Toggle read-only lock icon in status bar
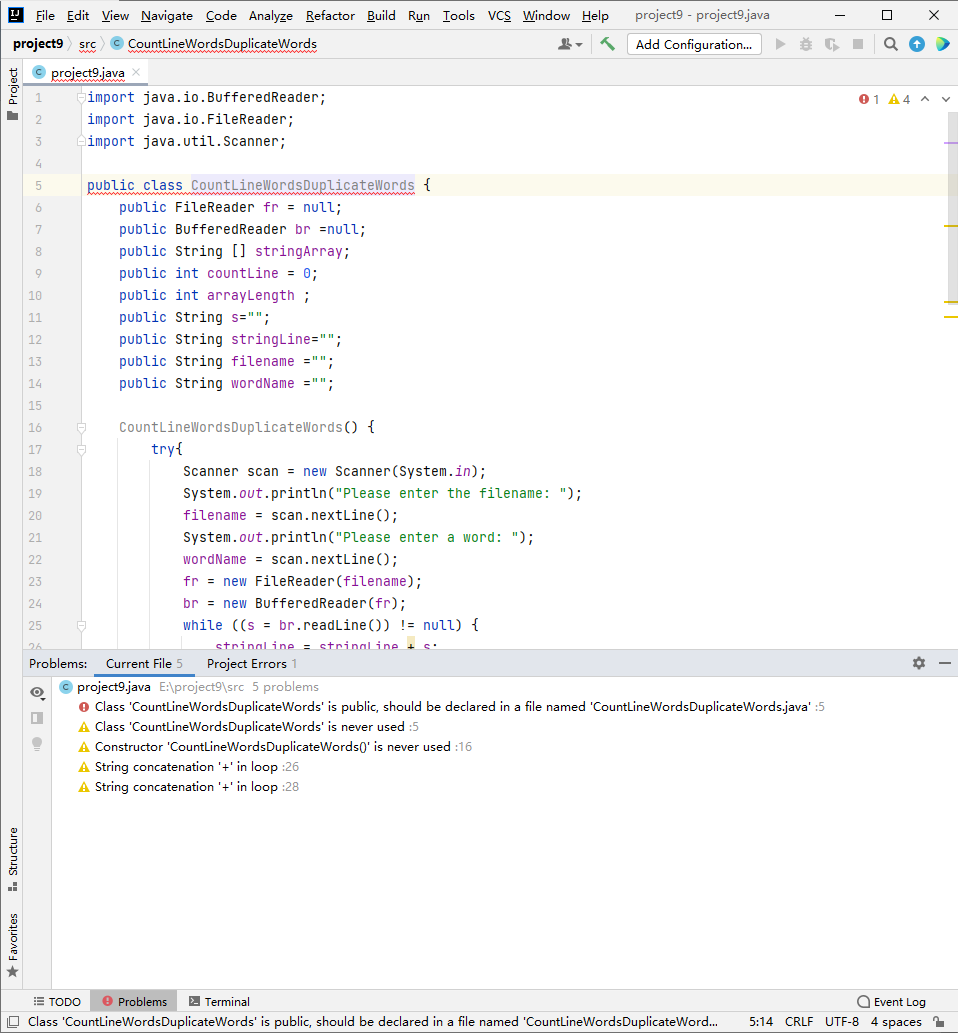 click(x=940, y=1022)
